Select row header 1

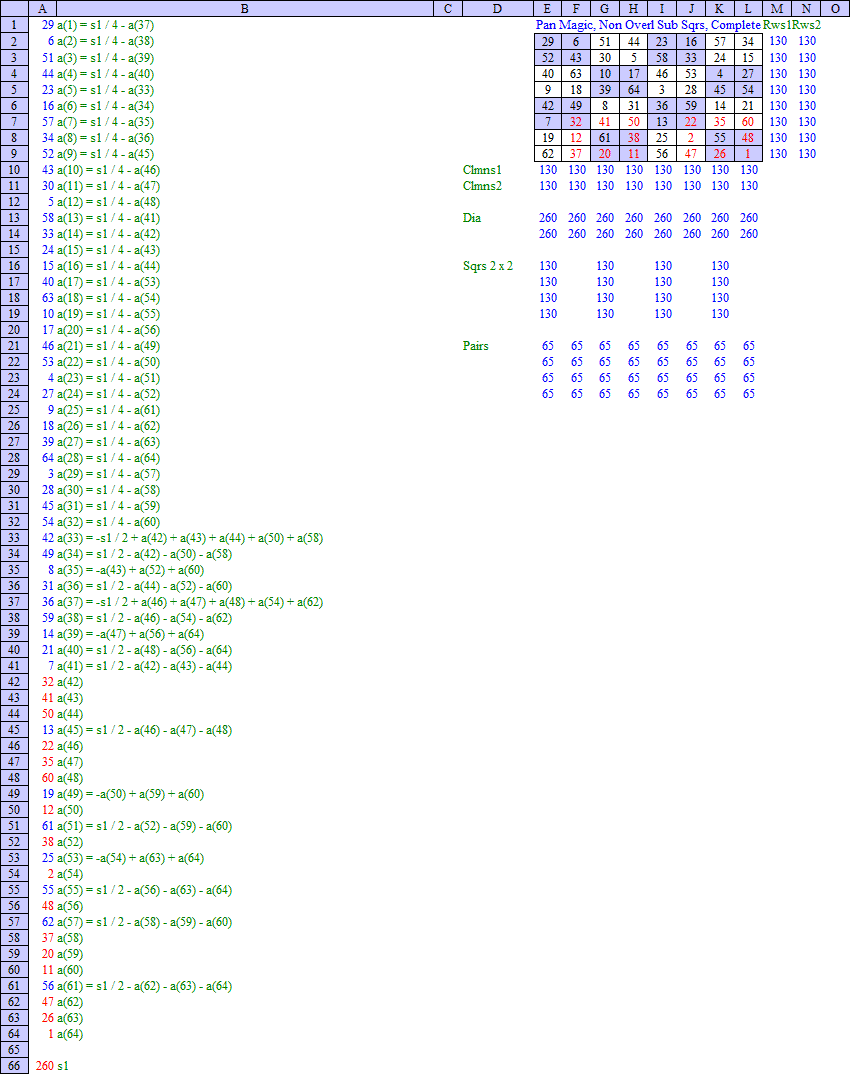click(14, 25)
